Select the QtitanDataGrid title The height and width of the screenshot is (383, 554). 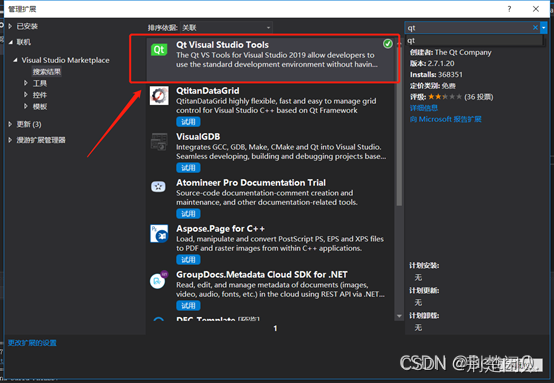click(208, 91)
